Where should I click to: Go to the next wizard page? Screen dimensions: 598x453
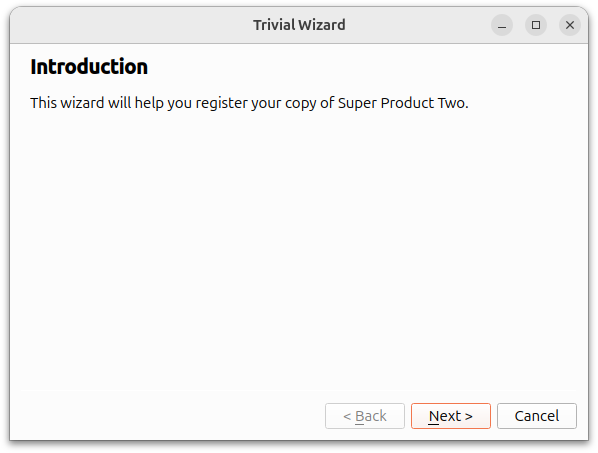pos(451,416)
